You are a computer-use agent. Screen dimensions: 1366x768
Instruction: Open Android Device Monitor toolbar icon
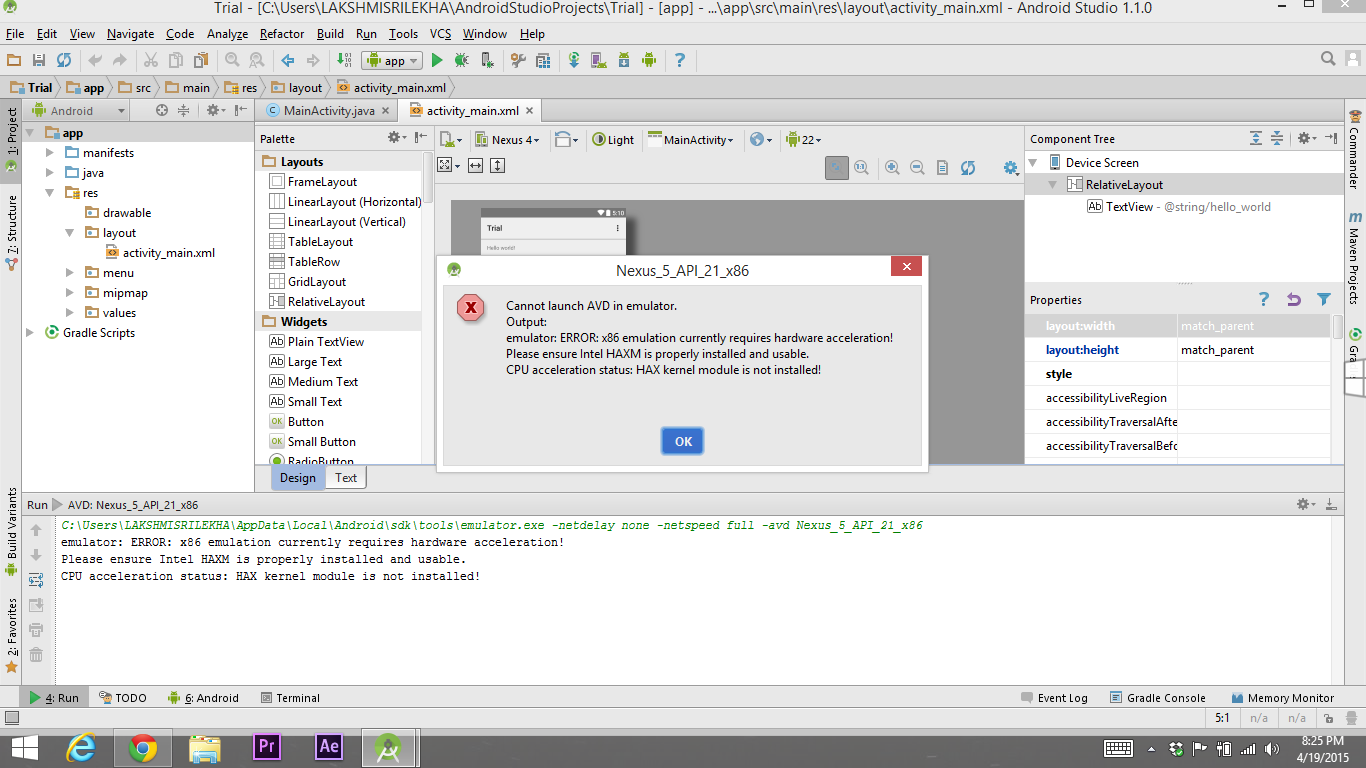(x=649, y=60)
